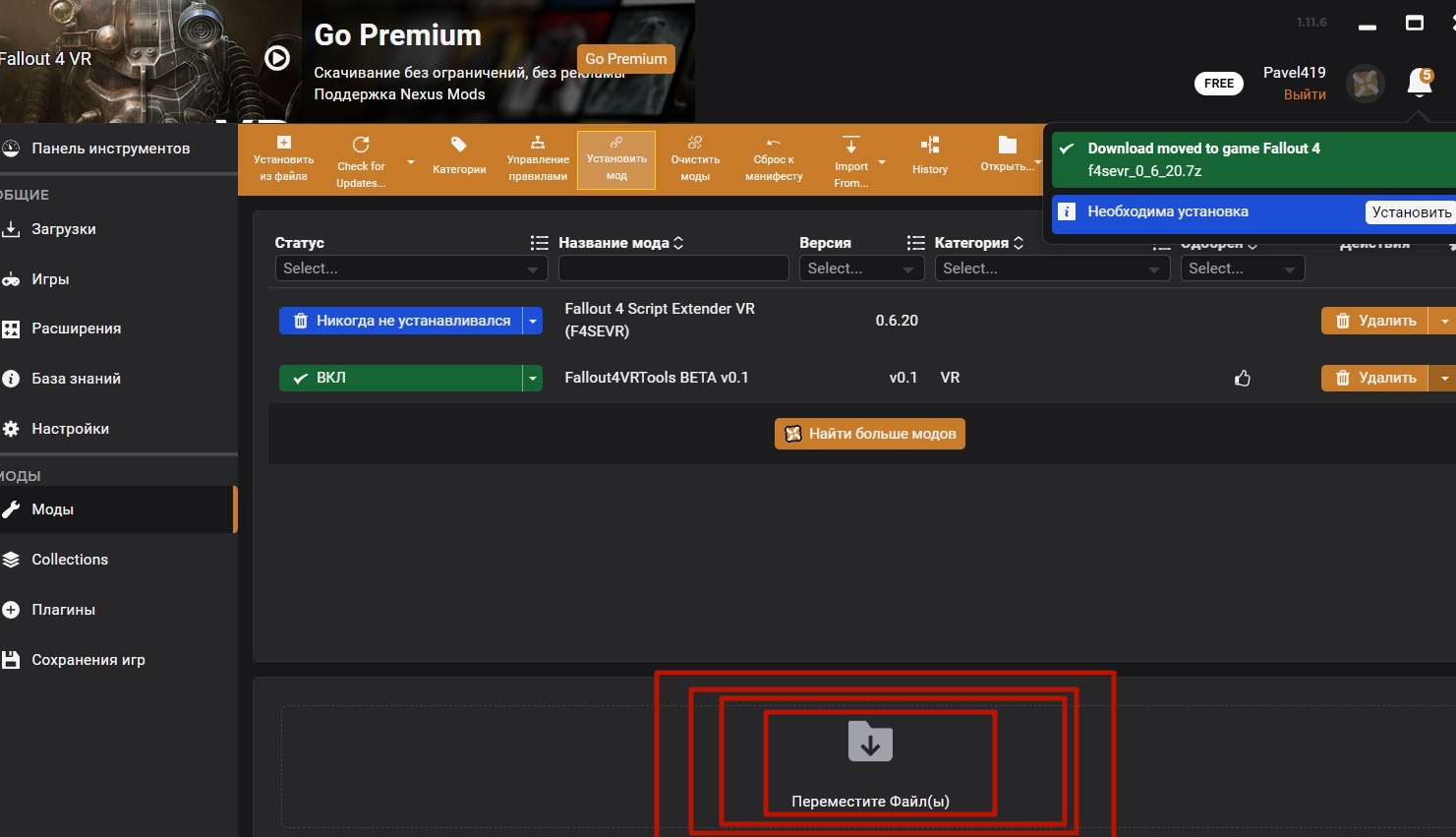Image resolution: width=1456 pixels, height=837 pixels.
Task: Expand actions dropdown for the F4SEVR row
Action: [1443, 321]
